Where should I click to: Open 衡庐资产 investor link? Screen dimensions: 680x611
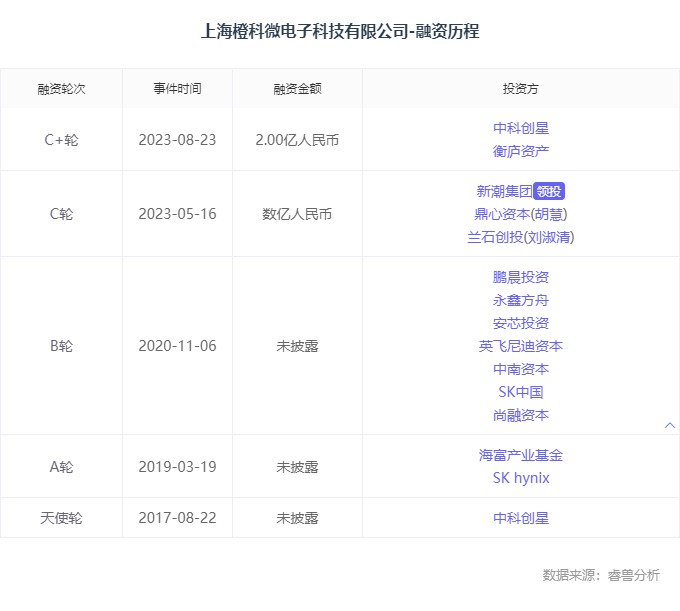[520, 151]
